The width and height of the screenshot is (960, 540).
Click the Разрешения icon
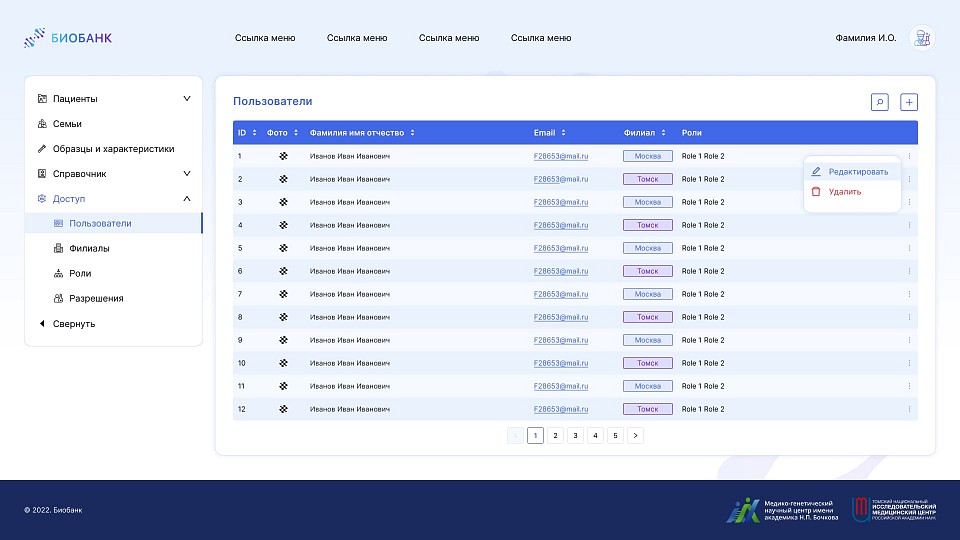pyautogui.click(x=59, y=298)
